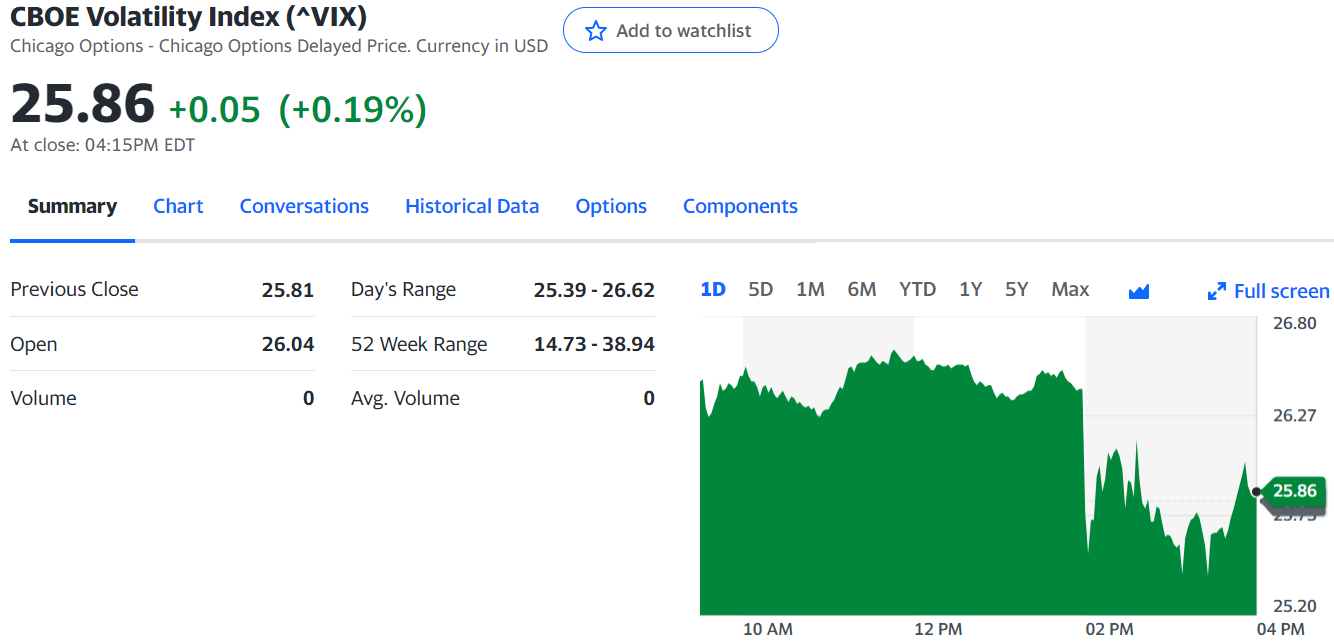The image size is (1334, 641).
Task: Click the 12 PM x-axis label
Action: [938, 629]
